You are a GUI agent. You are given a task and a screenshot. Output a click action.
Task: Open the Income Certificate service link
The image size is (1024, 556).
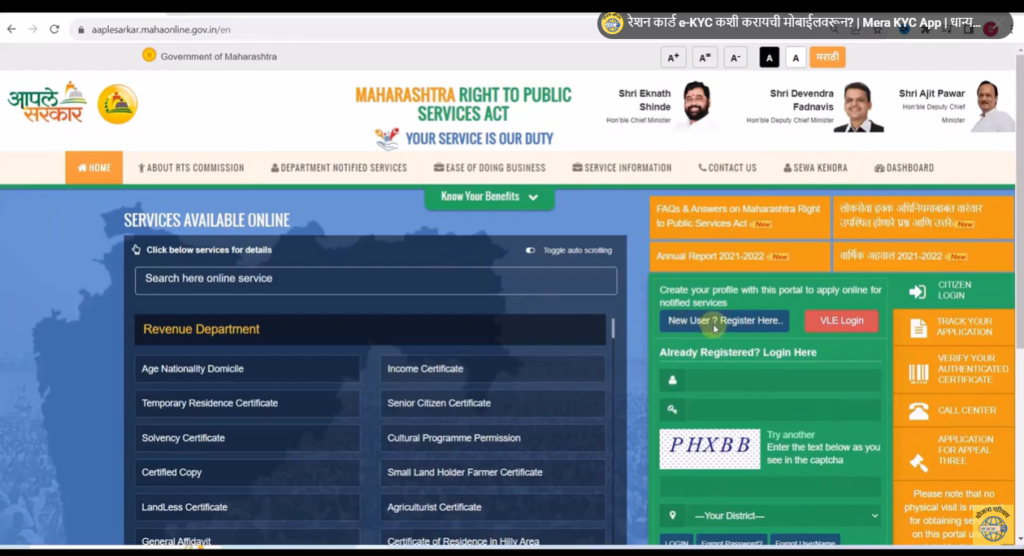(425, 369)
